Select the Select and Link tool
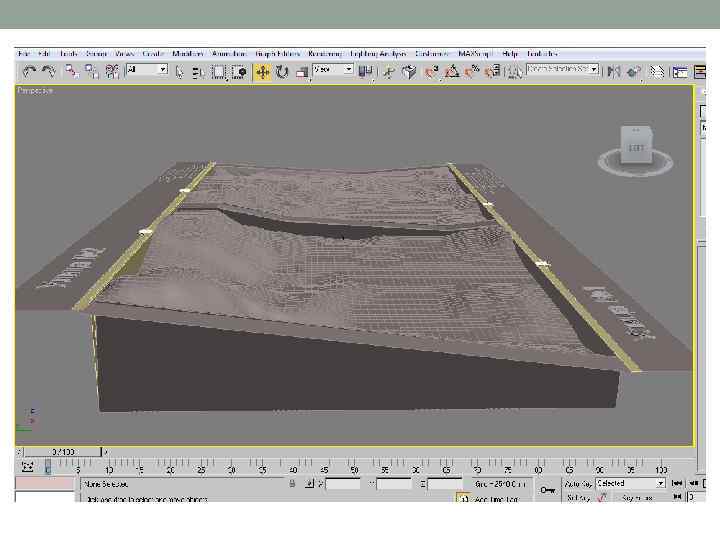 [x=71, y=72]
